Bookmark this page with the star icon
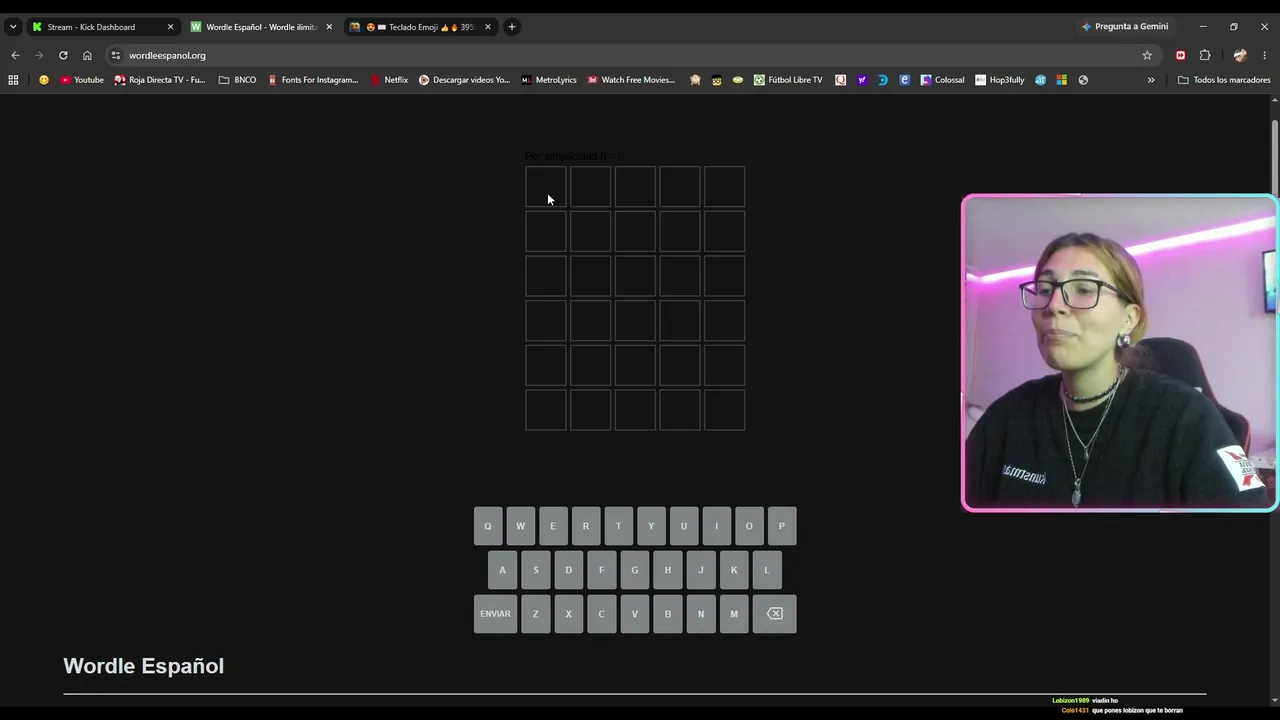Viewport: 1280px width, 720px height. [1147, 55]
